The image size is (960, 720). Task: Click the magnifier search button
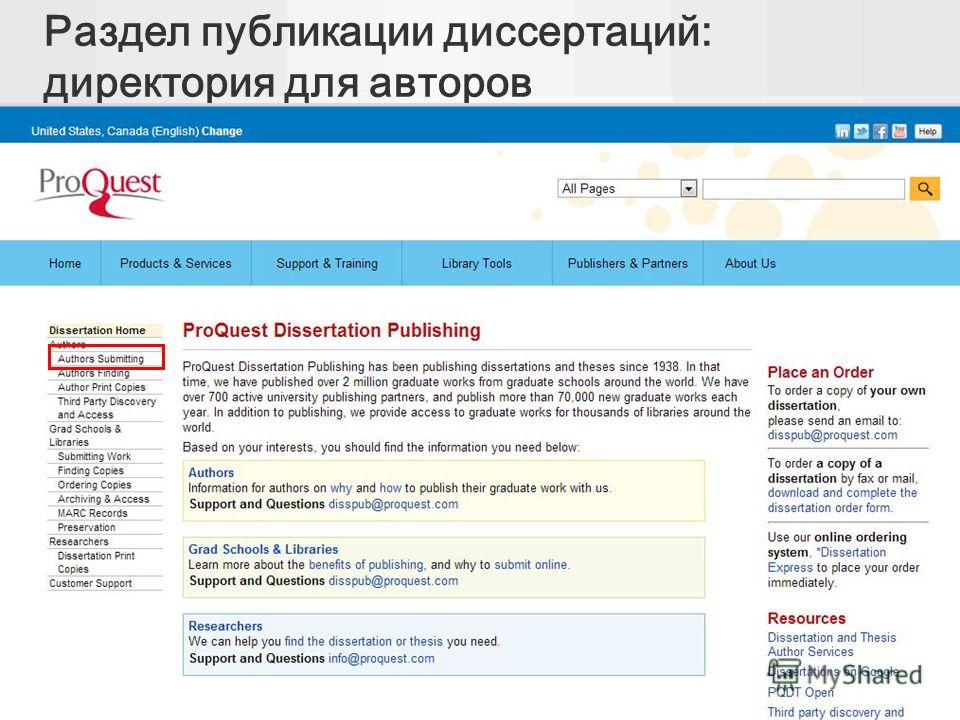(x=924, y=189)
